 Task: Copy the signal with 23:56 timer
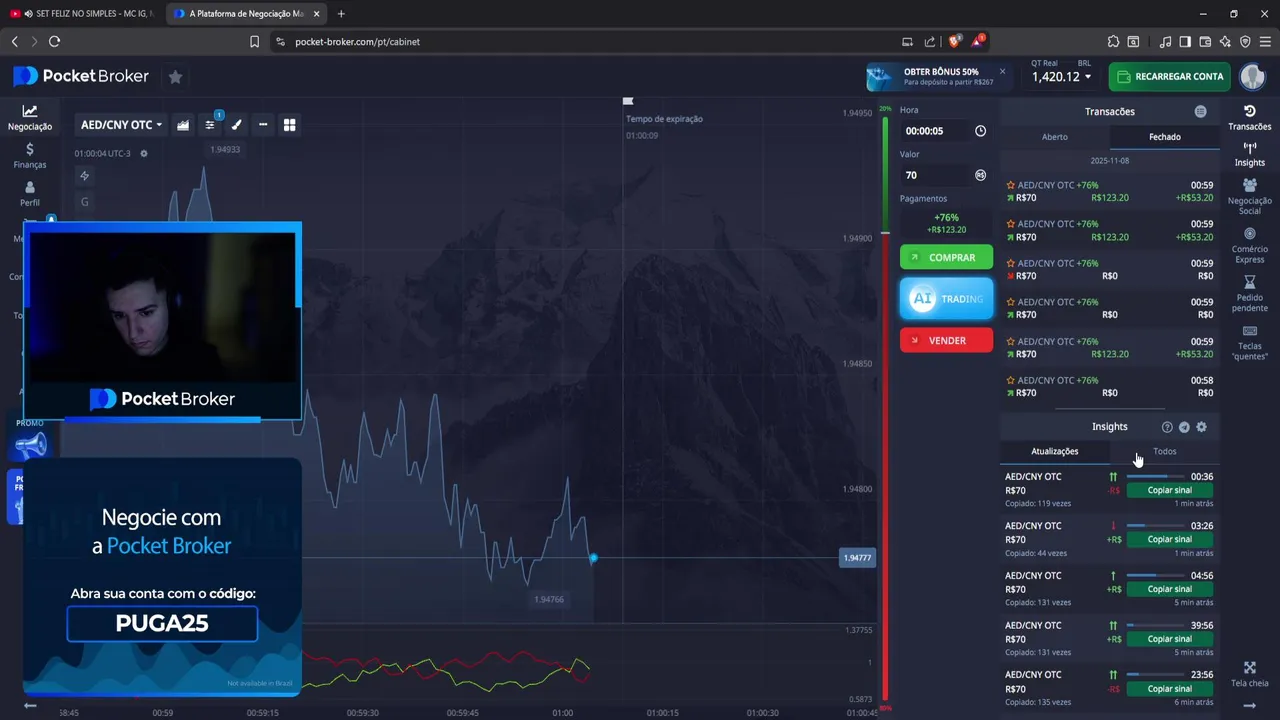[x=1169, y=688]
